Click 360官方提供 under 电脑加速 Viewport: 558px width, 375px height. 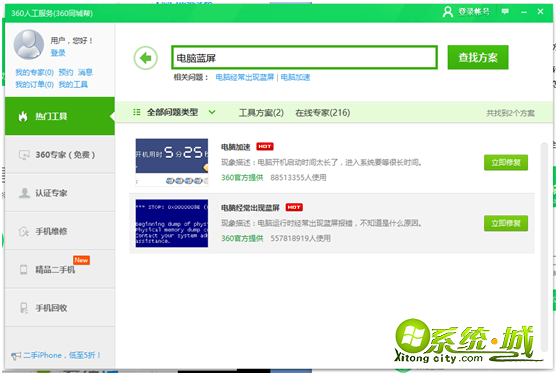click(x=242, y=178)
